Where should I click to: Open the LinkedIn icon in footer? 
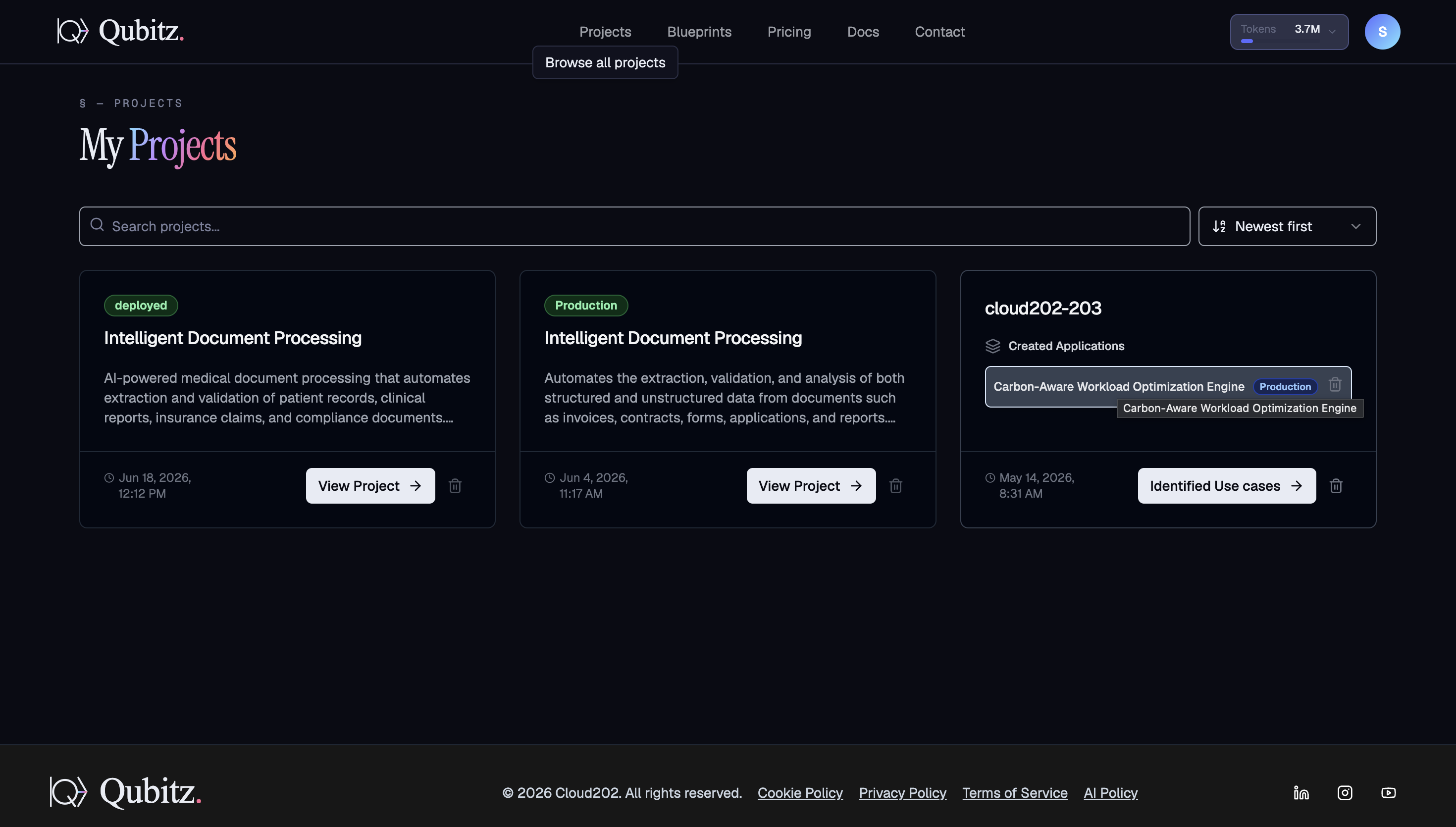[1301, 792]
